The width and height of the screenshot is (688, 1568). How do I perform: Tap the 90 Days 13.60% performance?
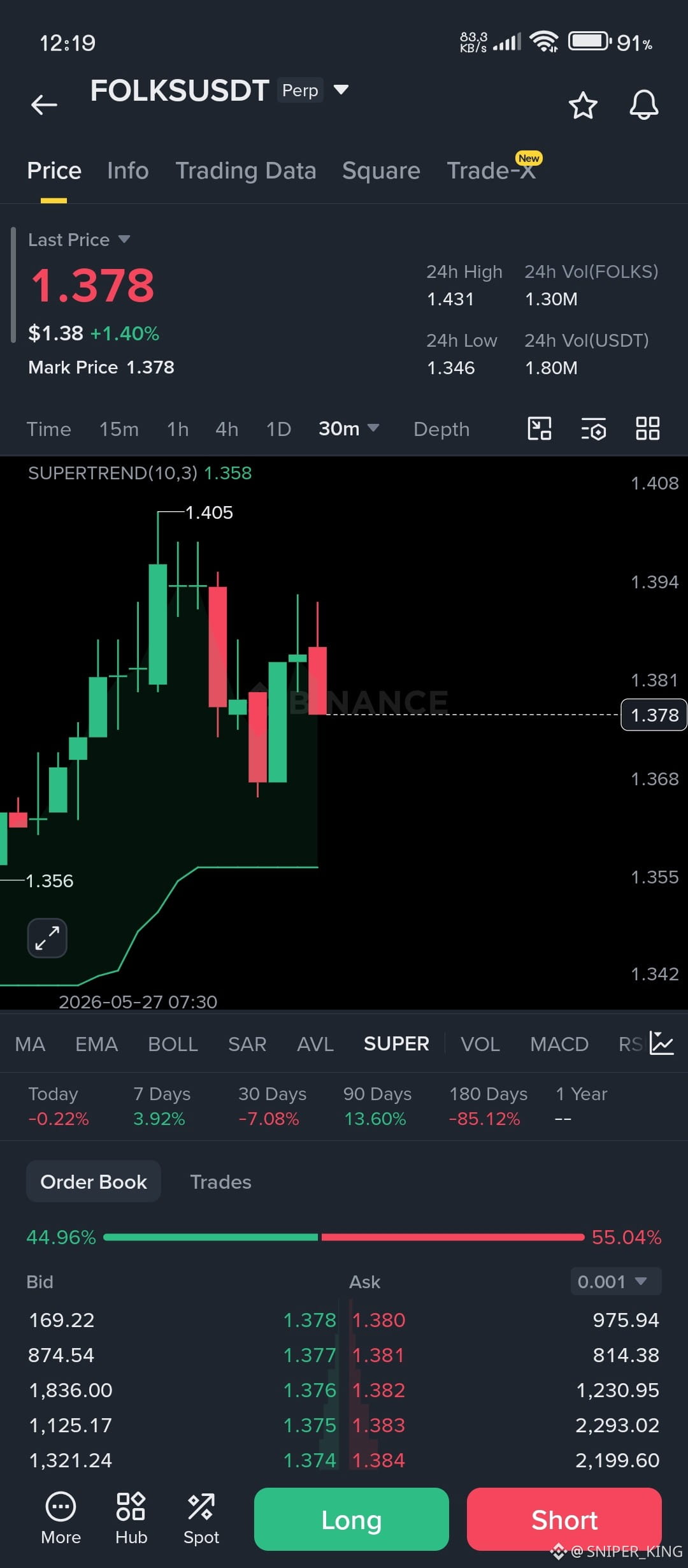[x=377, y=1106]
